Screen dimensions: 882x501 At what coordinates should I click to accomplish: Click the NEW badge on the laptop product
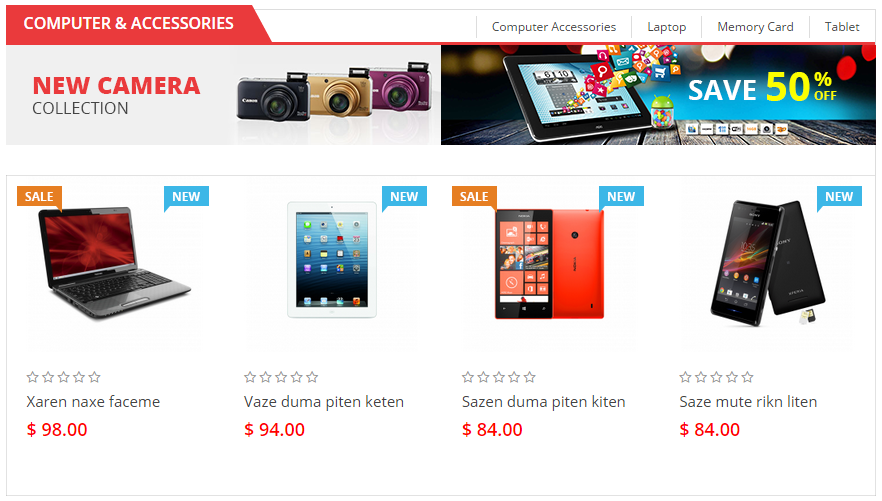[x=187, y=196]
